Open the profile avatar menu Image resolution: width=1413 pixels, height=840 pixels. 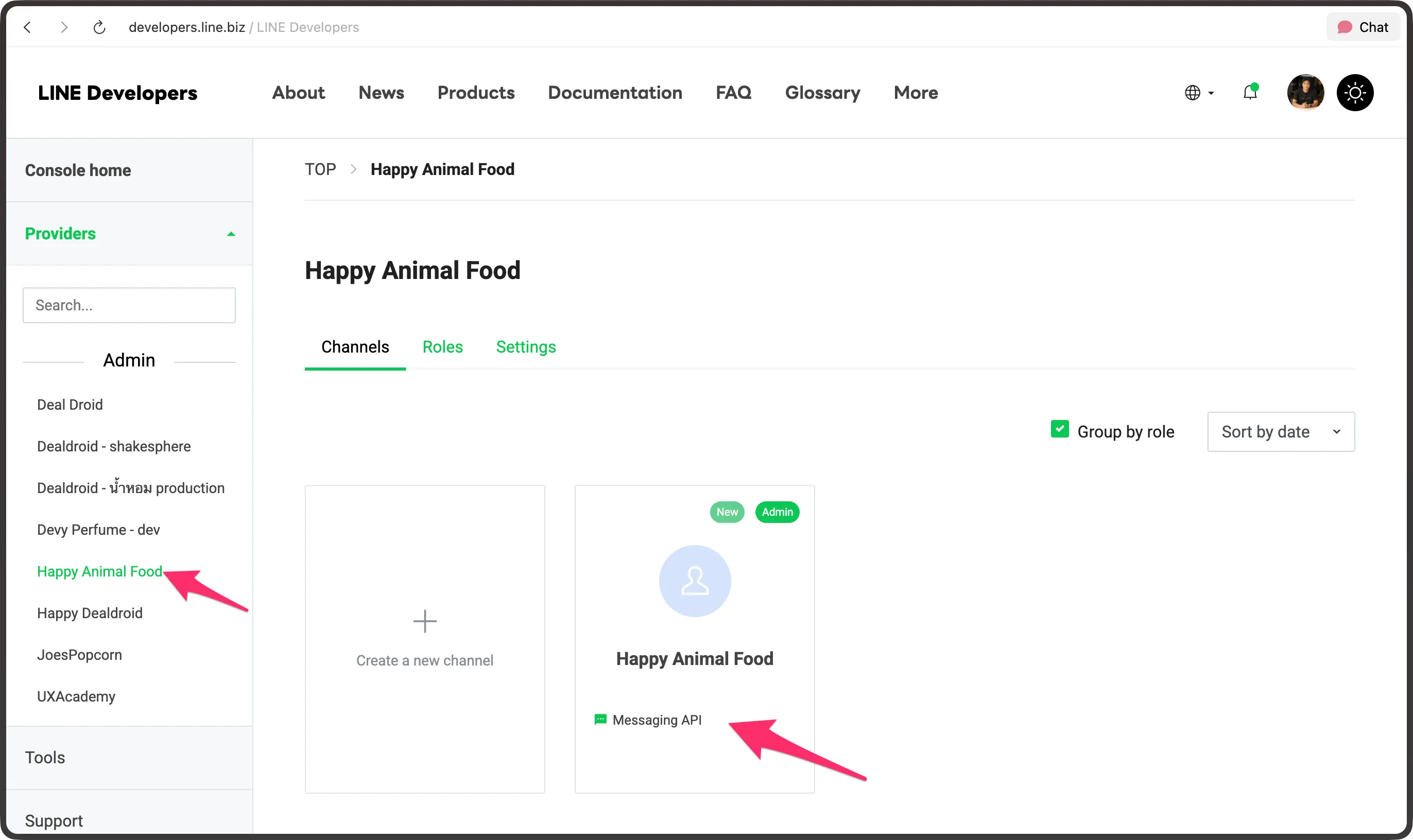click(1305, 92)
